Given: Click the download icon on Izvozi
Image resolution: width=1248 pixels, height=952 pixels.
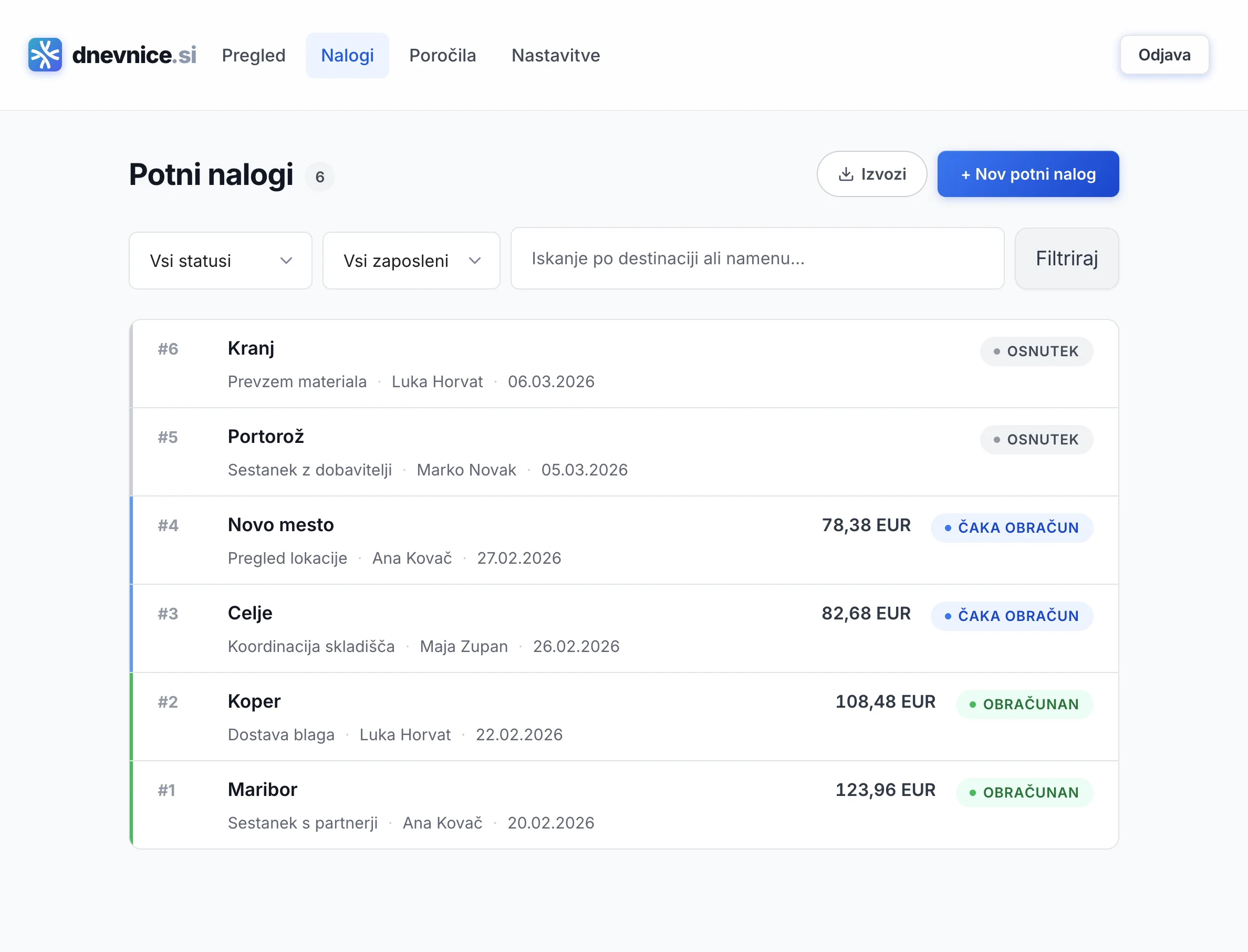Looking at the screenshot, I should [845, 174].
